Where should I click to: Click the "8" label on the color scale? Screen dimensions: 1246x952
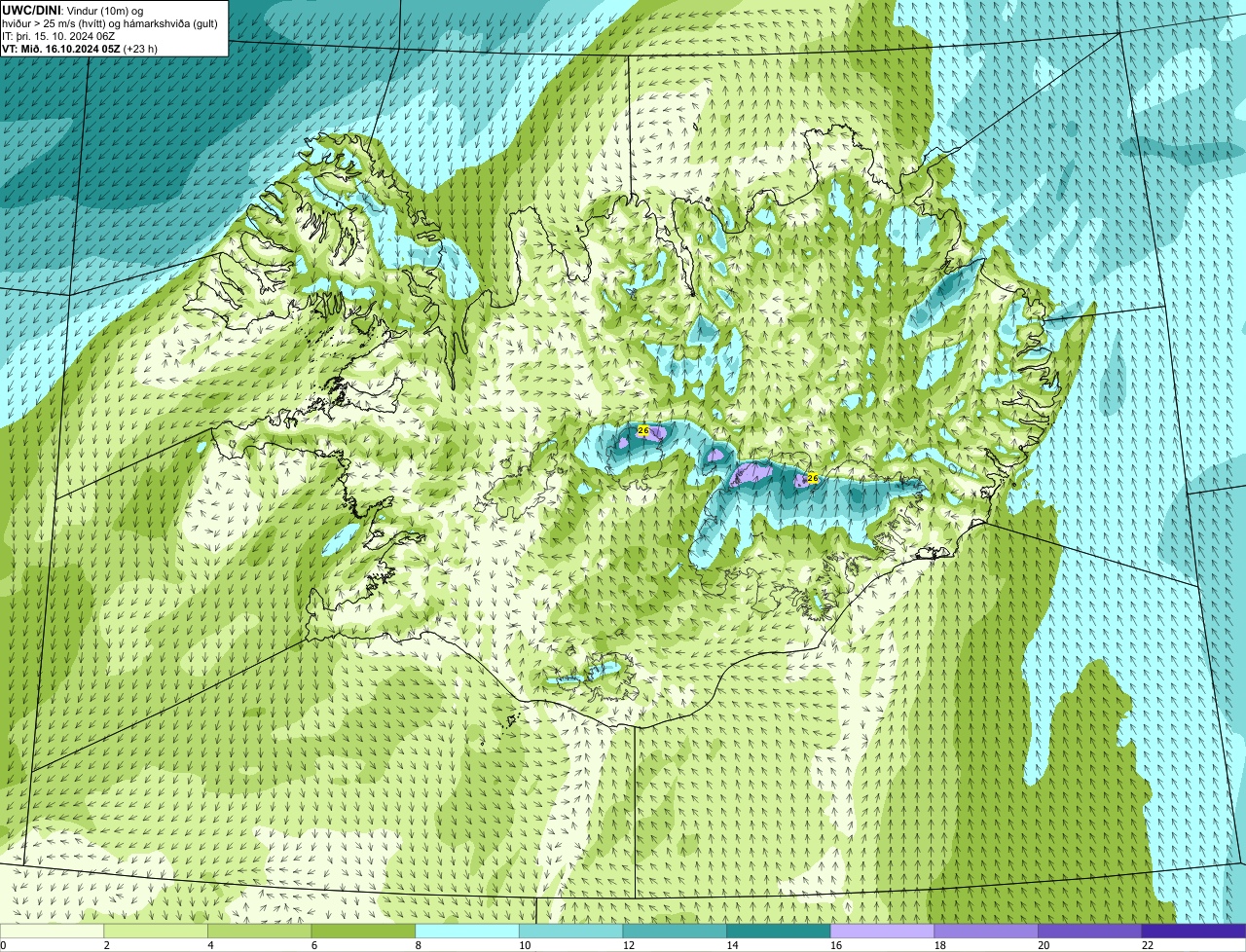[x=418, y=945]
